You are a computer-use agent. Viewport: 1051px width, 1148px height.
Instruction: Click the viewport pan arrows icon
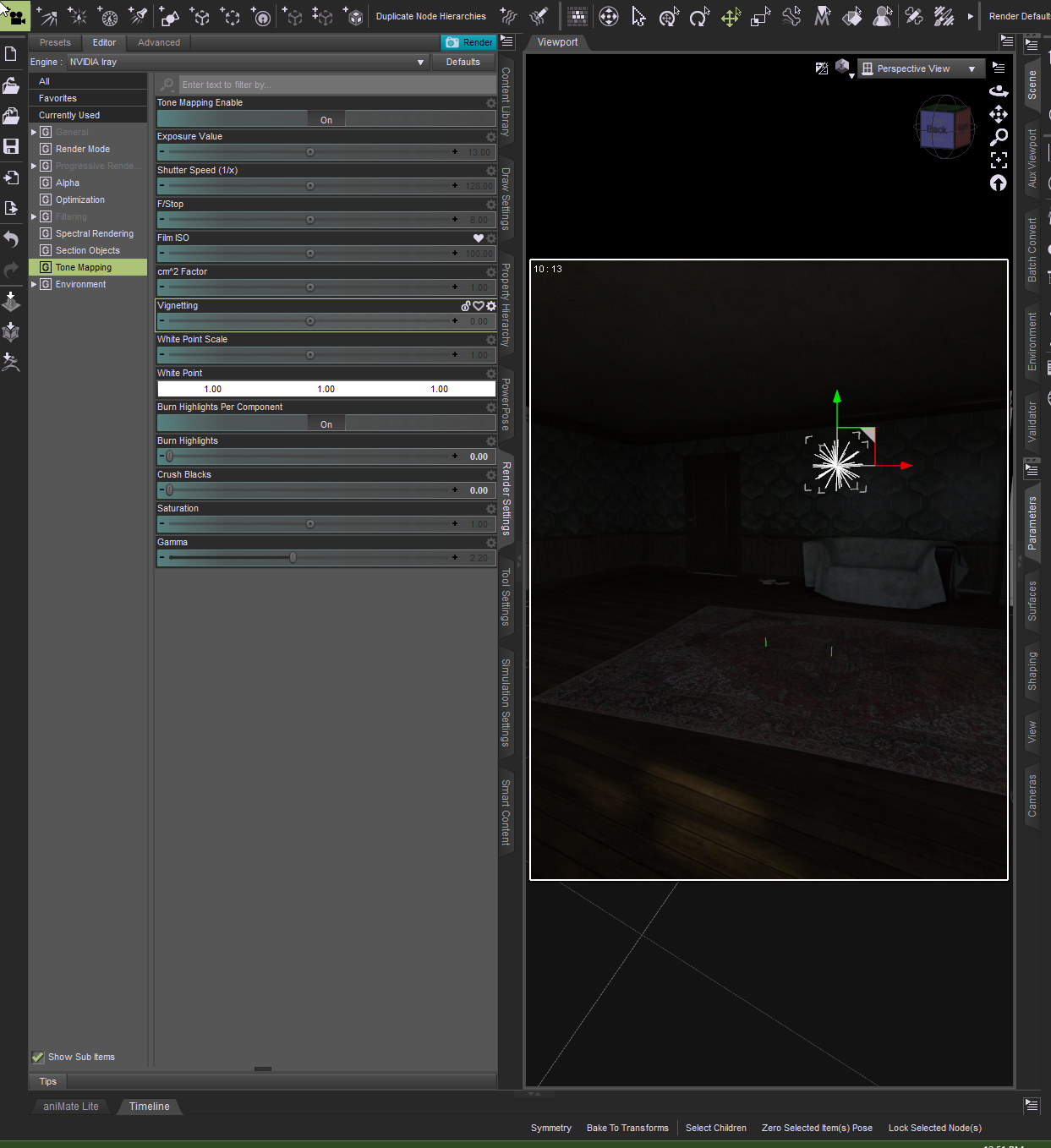click(x=999, y=113)
